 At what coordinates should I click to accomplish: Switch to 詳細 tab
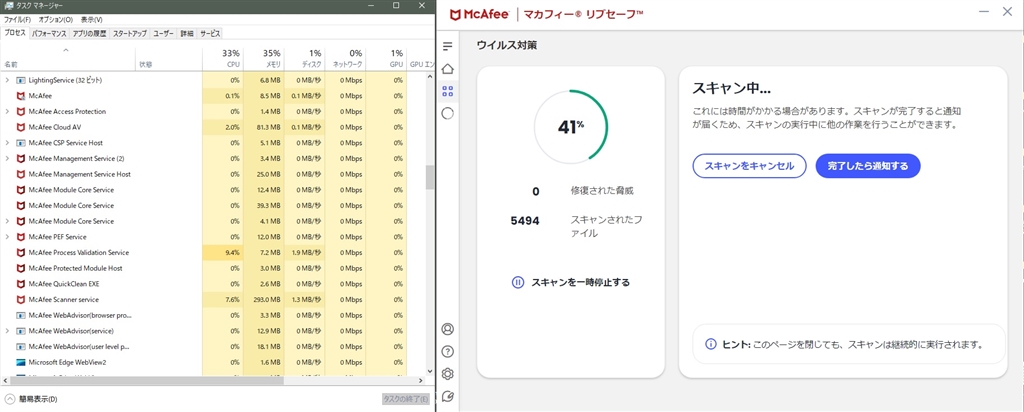coord(187,33)
